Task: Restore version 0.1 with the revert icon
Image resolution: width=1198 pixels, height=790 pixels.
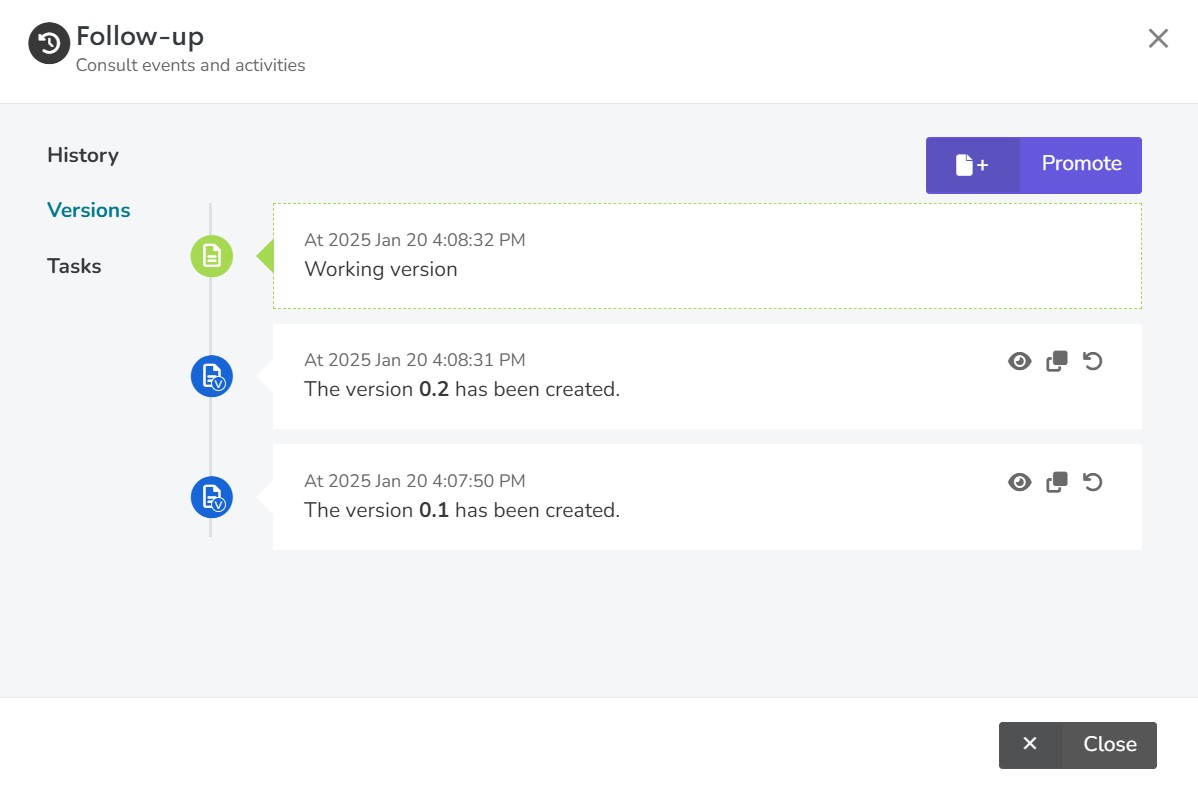Action: pyautogui.click(x=1093, y=481)
